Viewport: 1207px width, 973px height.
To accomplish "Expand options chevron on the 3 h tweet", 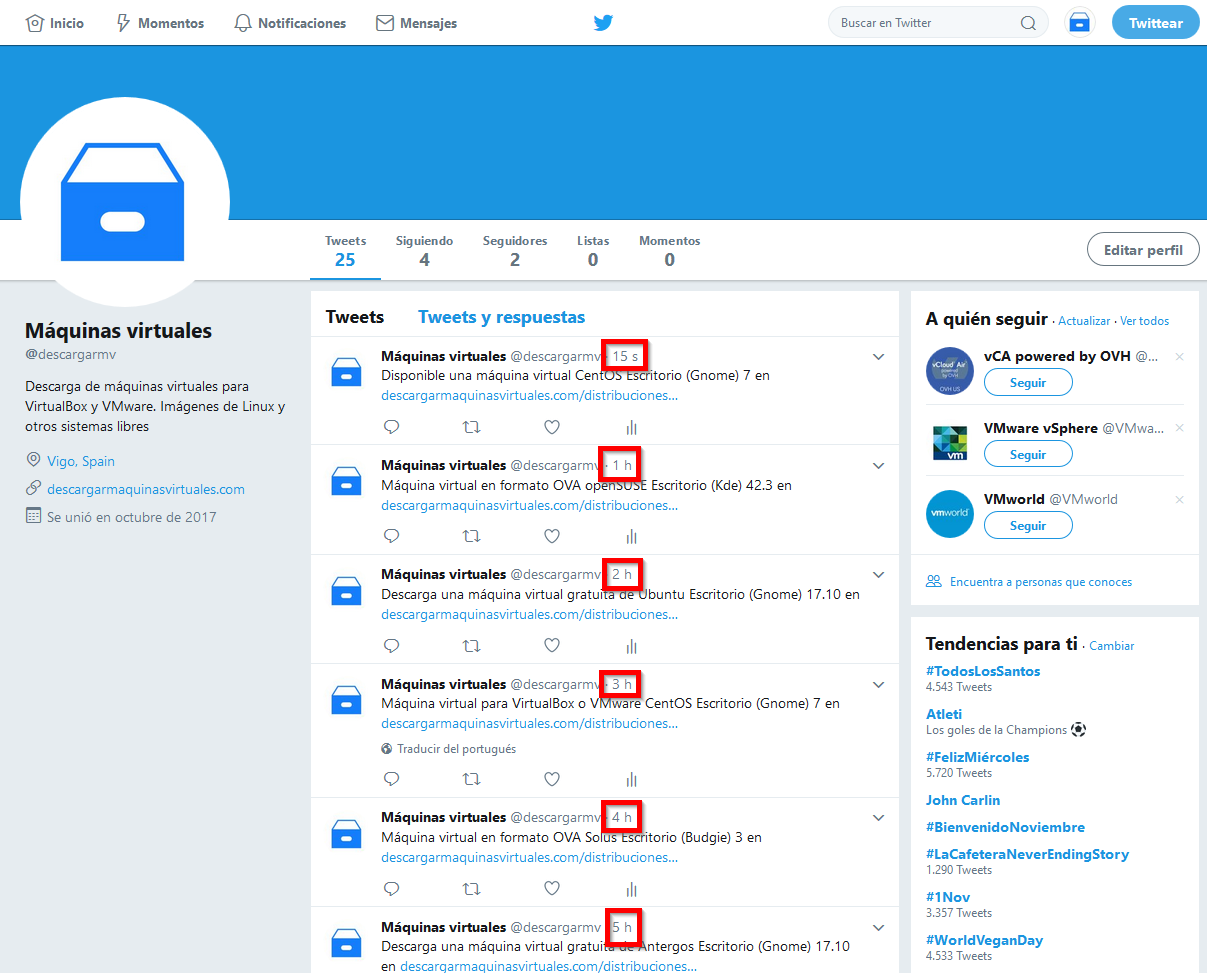I will pyautogui.click(x=878, y=685).
